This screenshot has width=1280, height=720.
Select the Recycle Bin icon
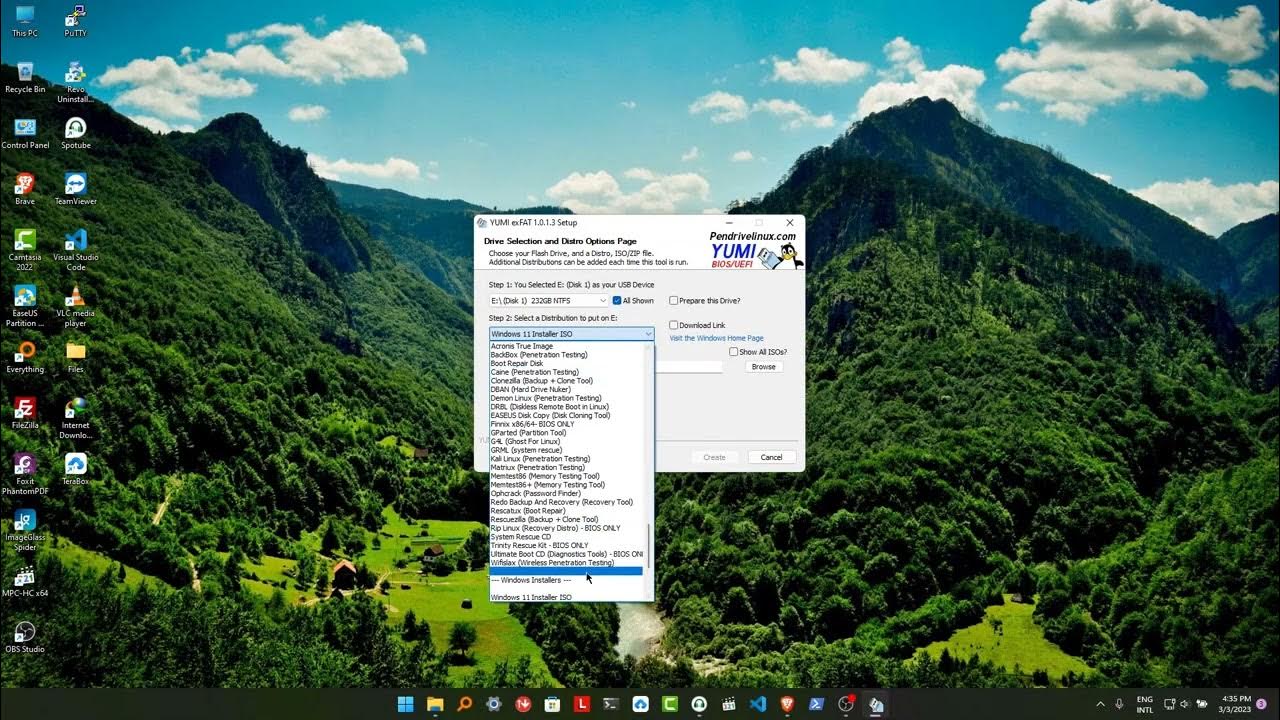(x=25, y=77)
